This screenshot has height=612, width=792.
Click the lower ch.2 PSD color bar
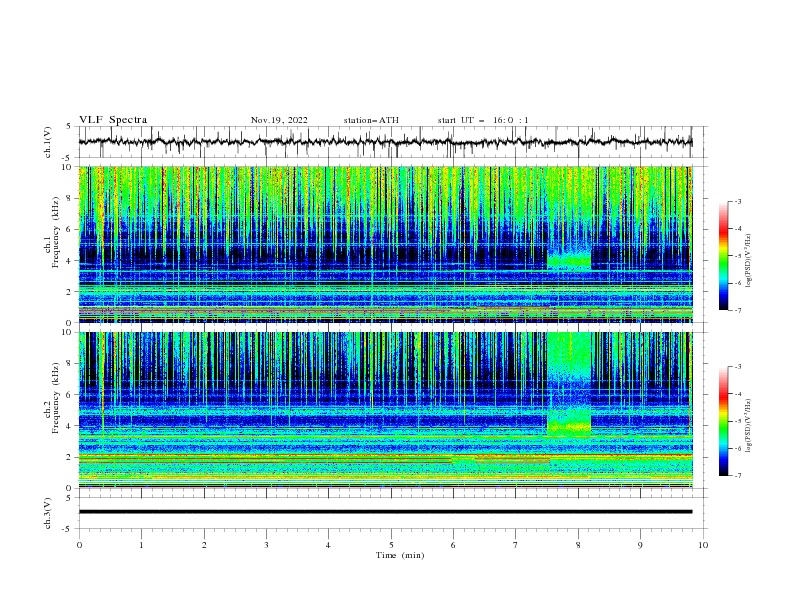click(x=724, y=421)
